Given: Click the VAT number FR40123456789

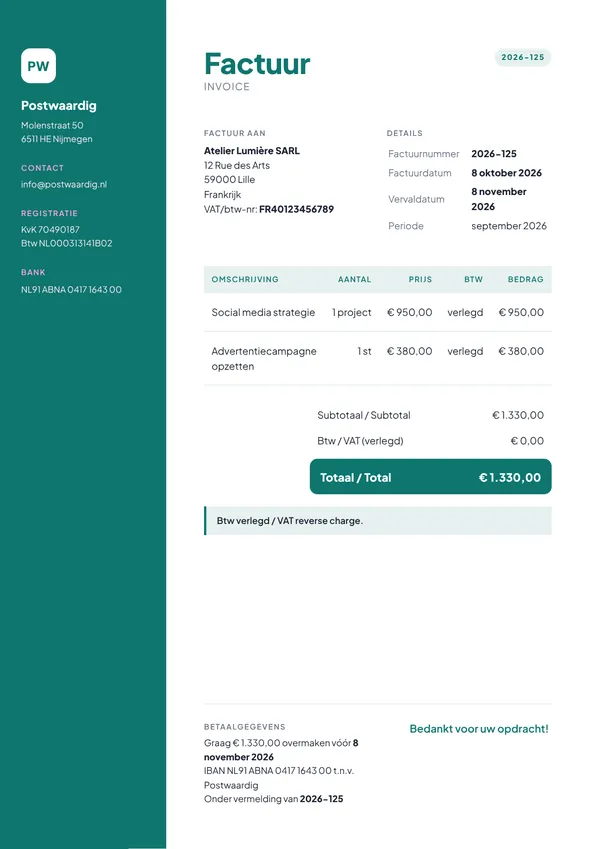Looking at the screenshot, I should pyautogui.click(x=296, y=209).
